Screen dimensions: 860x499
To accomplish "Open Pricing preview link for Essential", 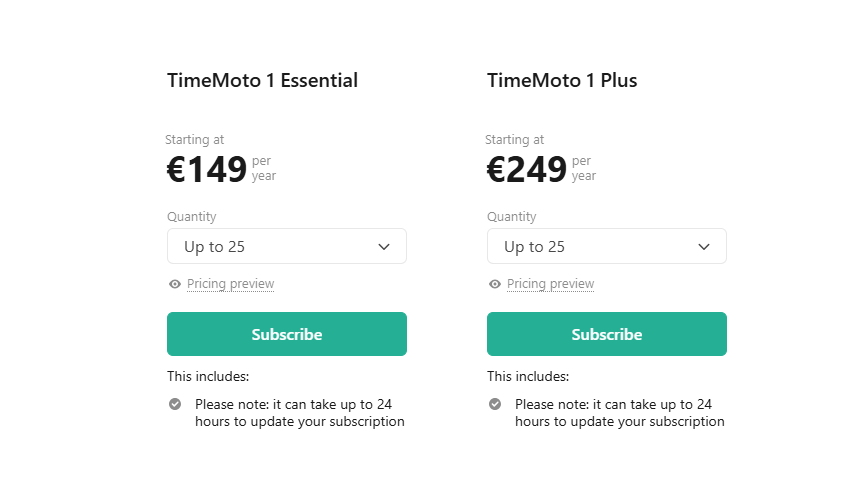I will [230, 284].
